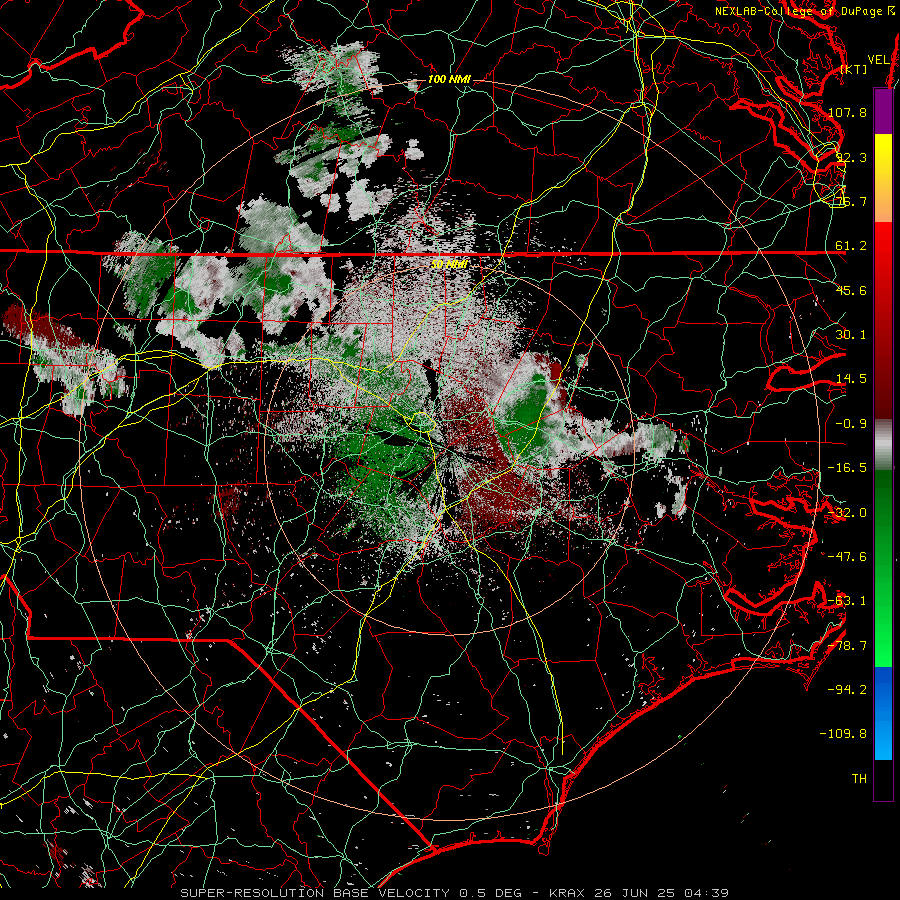The width and height of the screenshot is (900, 900).
Task: Select the purple segment of the color bar
Action: click(883, 111)
